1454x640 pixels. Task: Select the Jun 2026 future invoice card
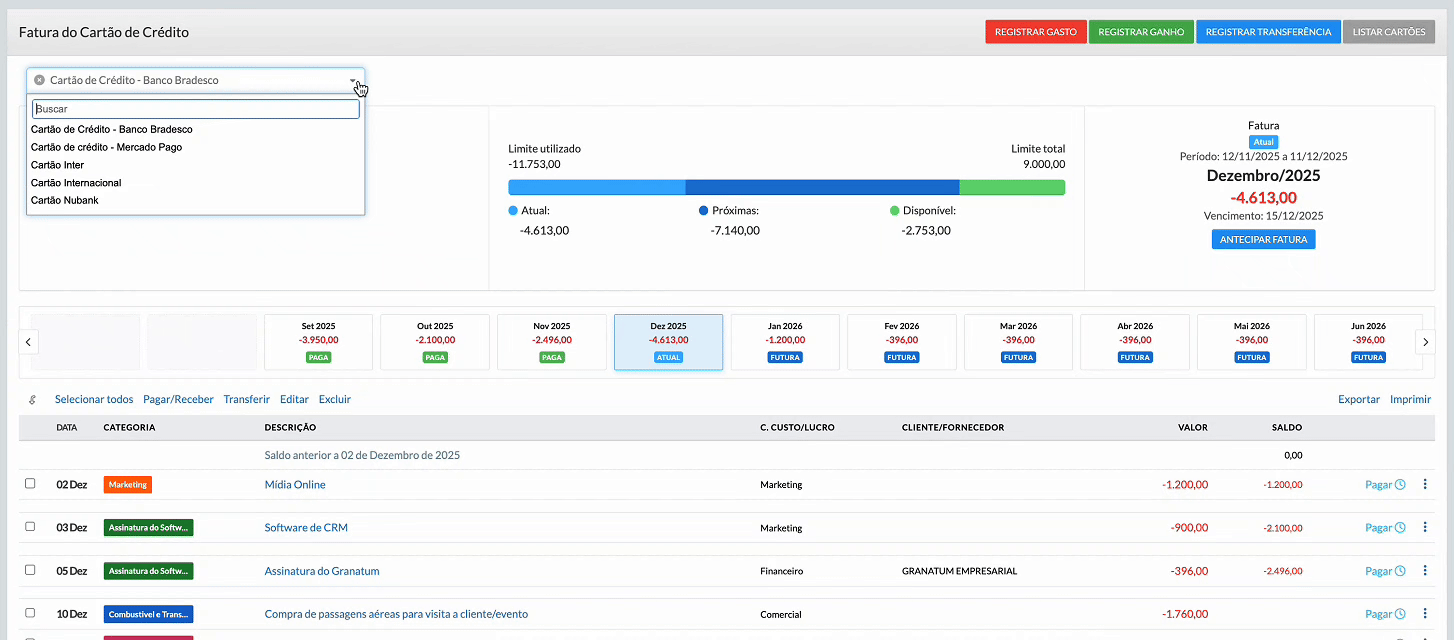click(1368, 342)
